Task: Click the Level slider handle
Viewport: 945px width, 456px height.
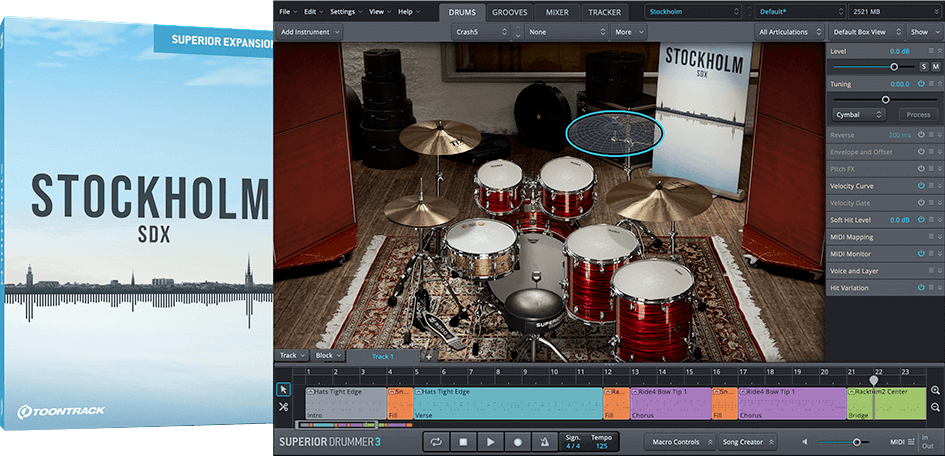Action: coord(894,67)
